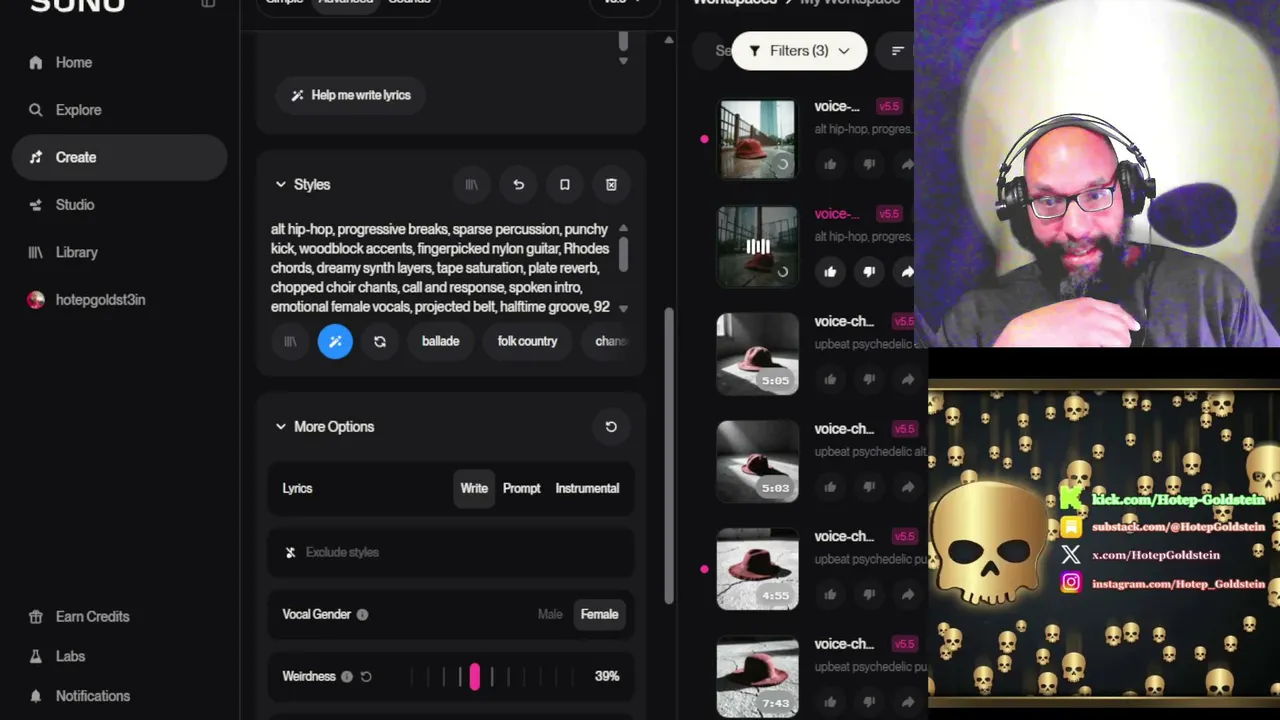Viewport: 1280px width, 720px height.
Task: Open the sort options beside Filters
Action: click(x=897, y=50)
